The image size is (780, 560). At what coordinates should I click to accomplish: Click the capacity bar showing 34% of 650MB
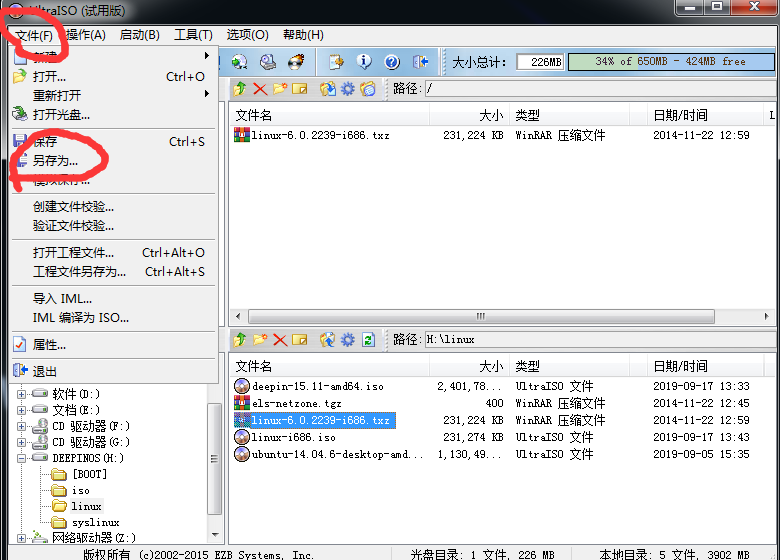pyautogui.click(x=671, y=62)
